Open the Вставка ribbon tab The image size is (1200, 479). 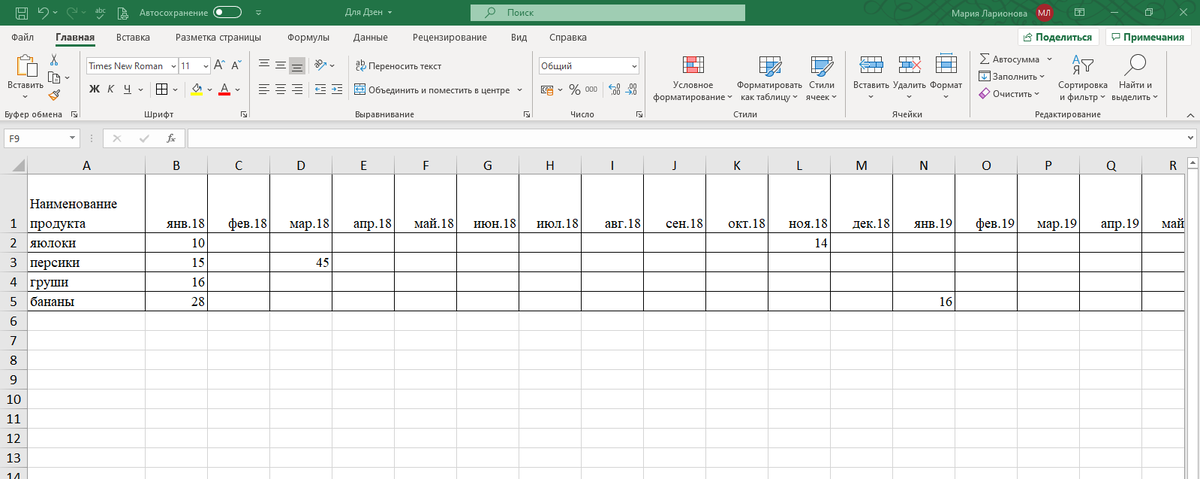[133, 37]
